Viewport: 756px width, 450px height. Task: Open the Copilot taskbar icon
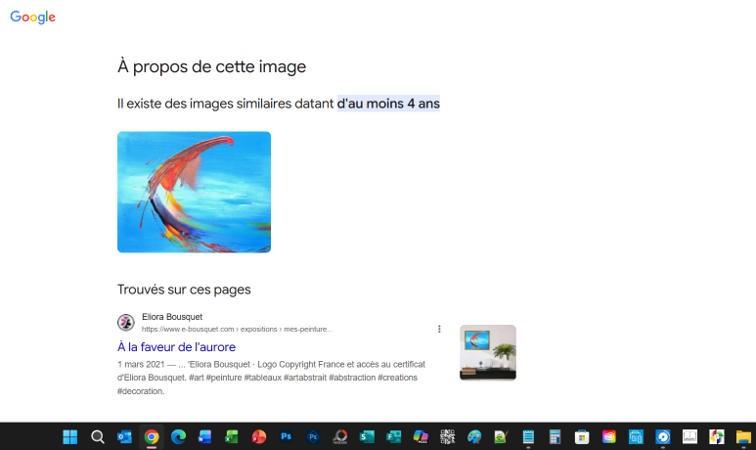coord(420,437)
